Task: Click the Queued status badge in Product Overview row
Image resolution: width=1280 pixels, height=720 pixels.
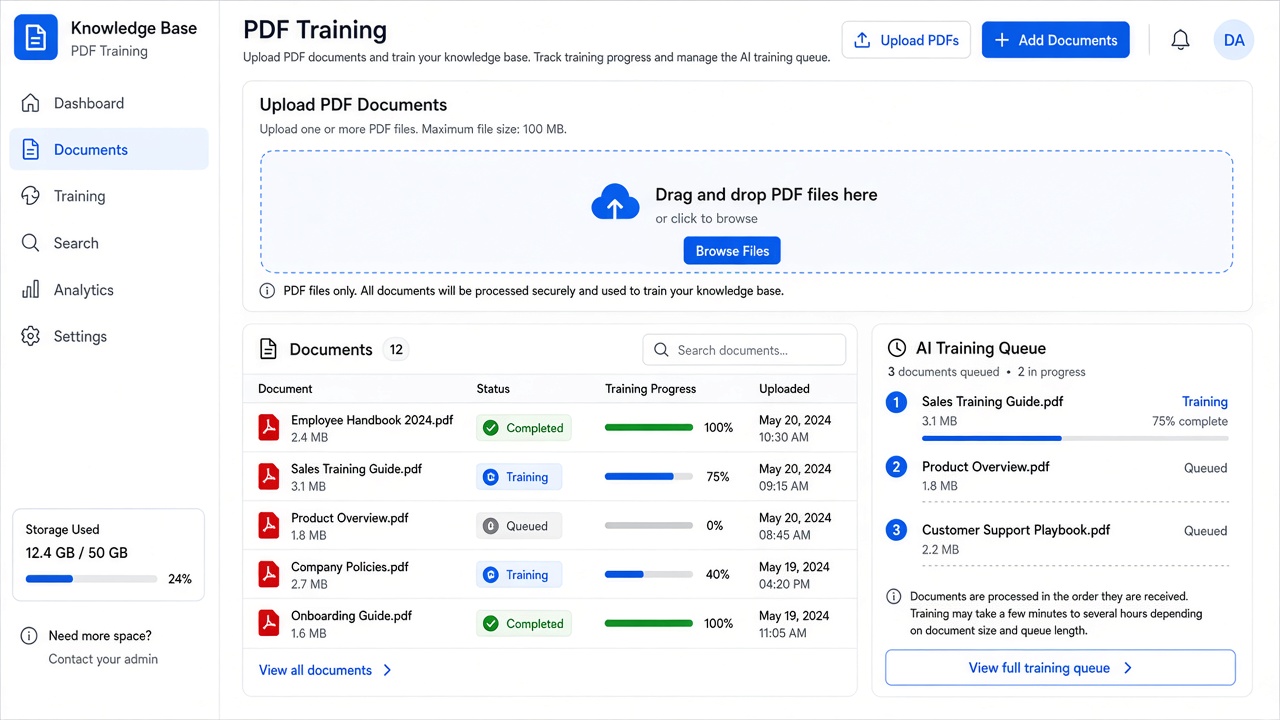Action: [519, 526]
